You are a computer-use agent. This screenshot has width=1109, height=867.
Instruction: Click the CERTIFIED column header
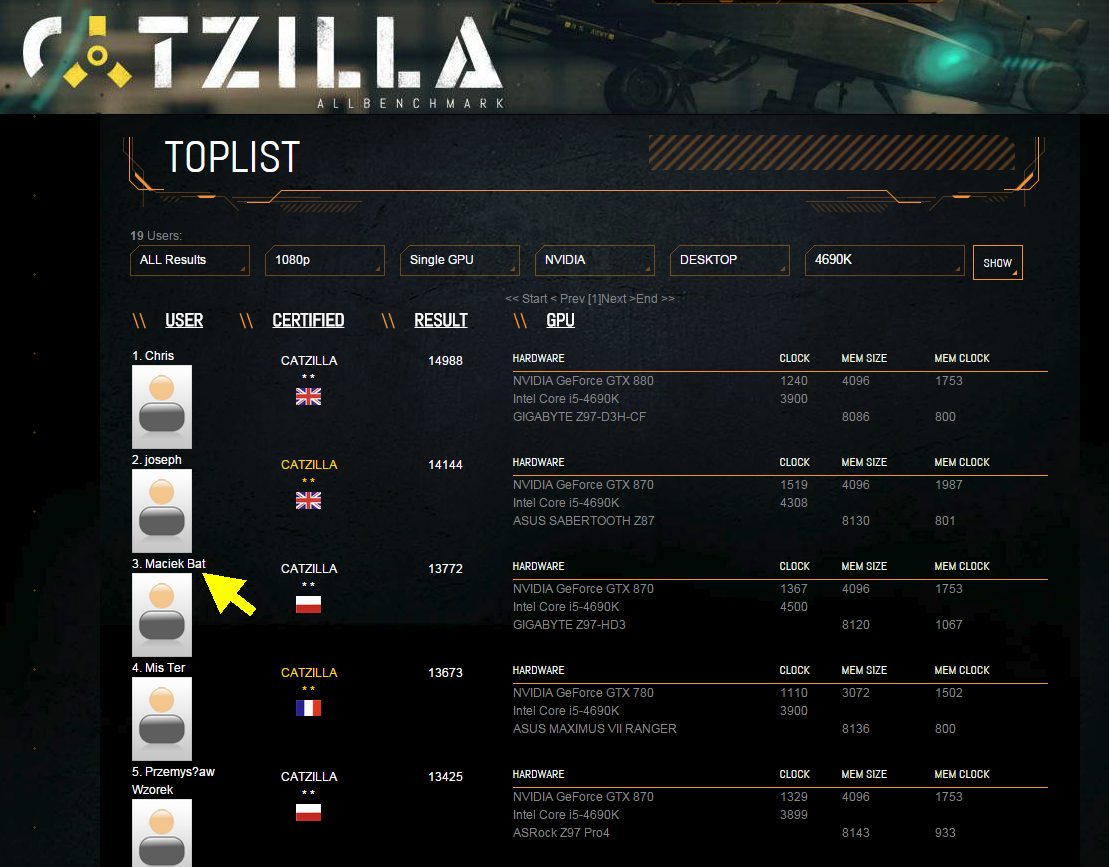[308, 320]
